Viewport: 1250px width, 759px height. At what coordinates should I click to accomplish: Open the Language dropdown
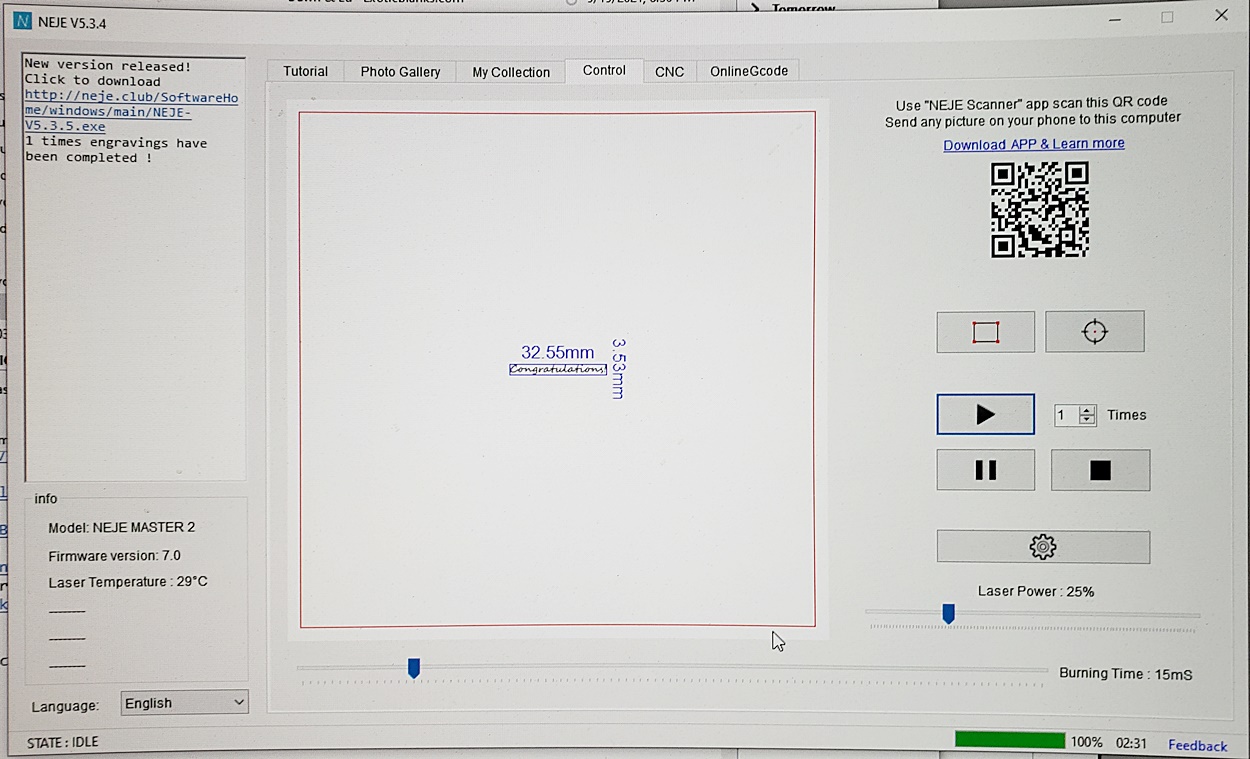184,703
